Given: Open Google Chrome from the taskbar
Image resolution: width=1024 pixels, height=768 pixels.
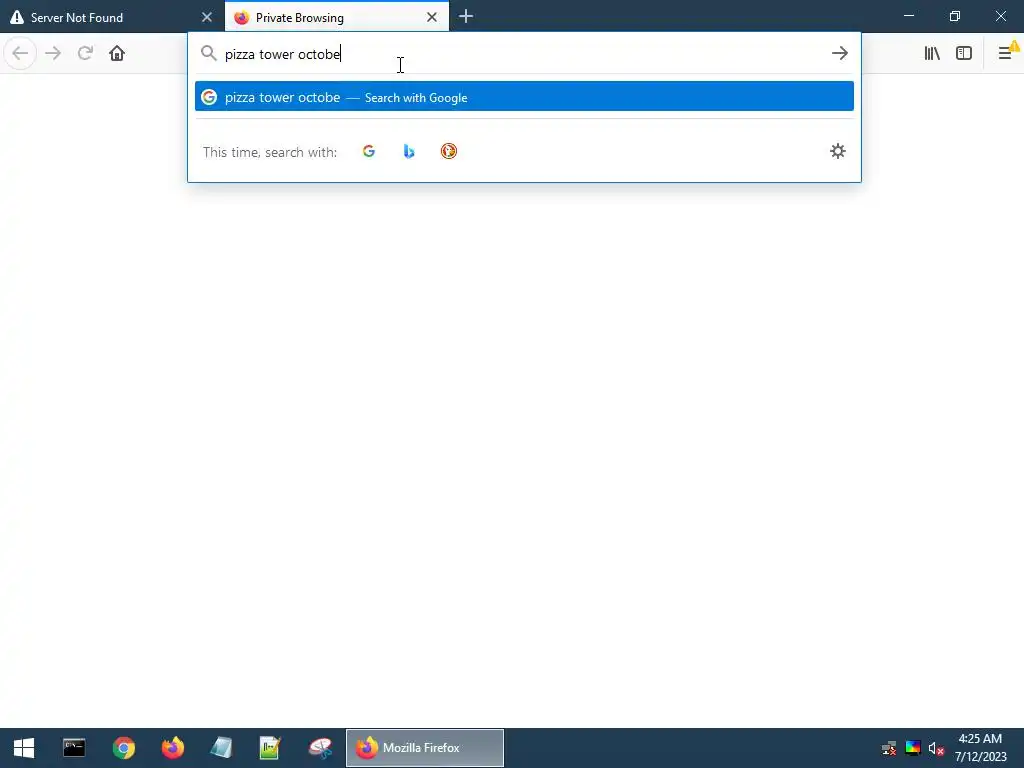Looking at the screenshot, I should coord(123,748).
